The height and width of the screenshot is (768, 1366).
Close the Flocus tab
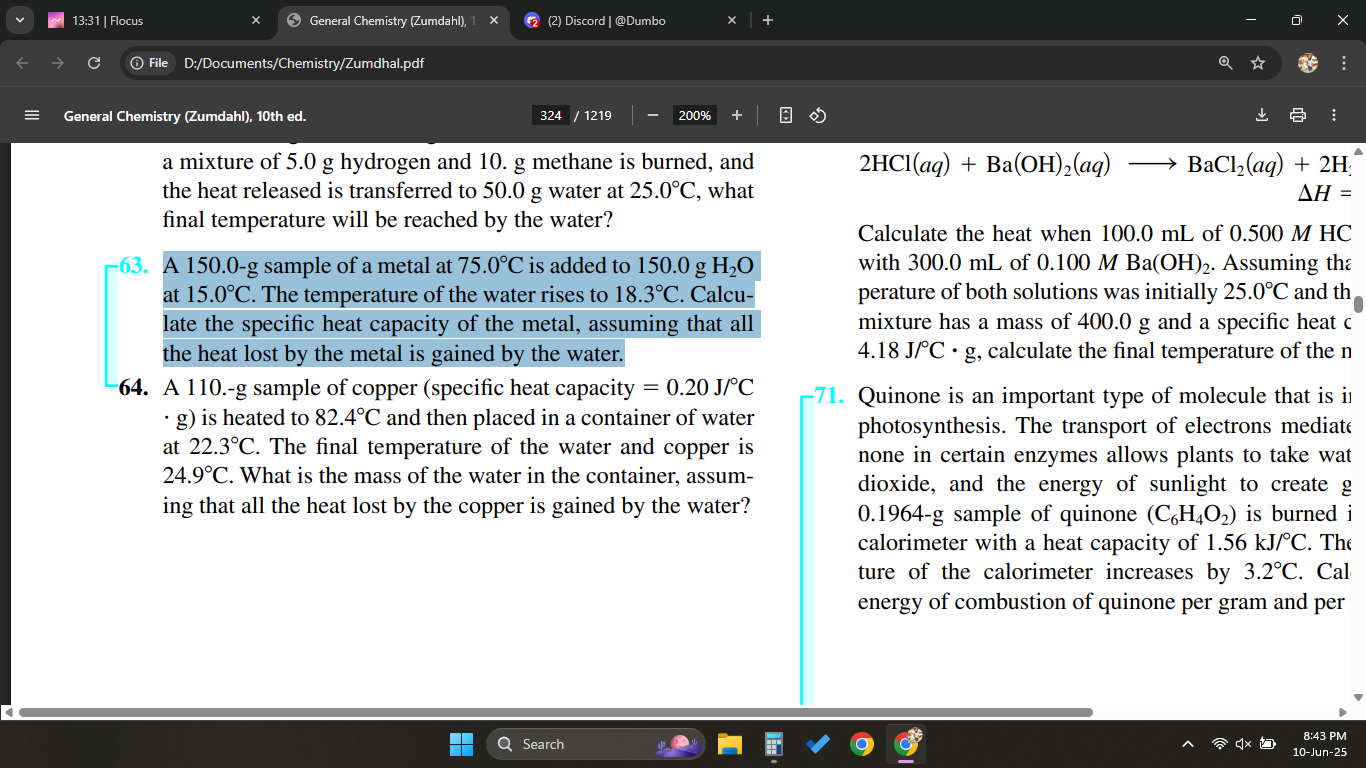click(255, 20)
